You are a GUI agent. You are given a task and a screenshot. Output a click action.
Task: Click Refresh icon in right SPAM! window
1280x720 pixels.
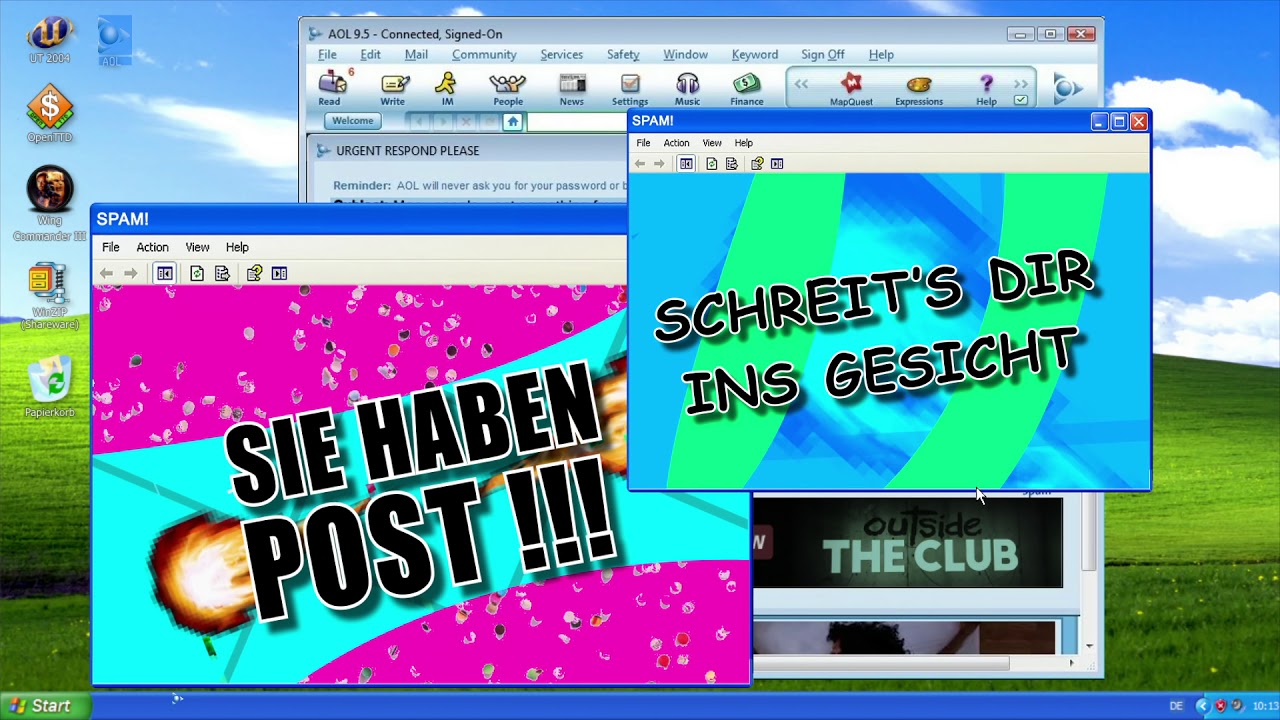click(x=712, y=164)
